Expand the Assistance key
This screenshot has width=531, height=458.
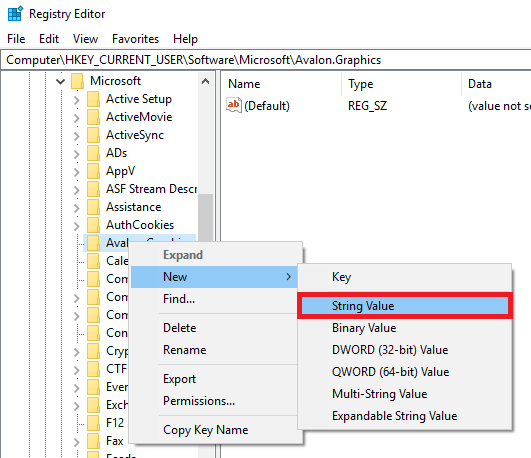click(77, 208)
